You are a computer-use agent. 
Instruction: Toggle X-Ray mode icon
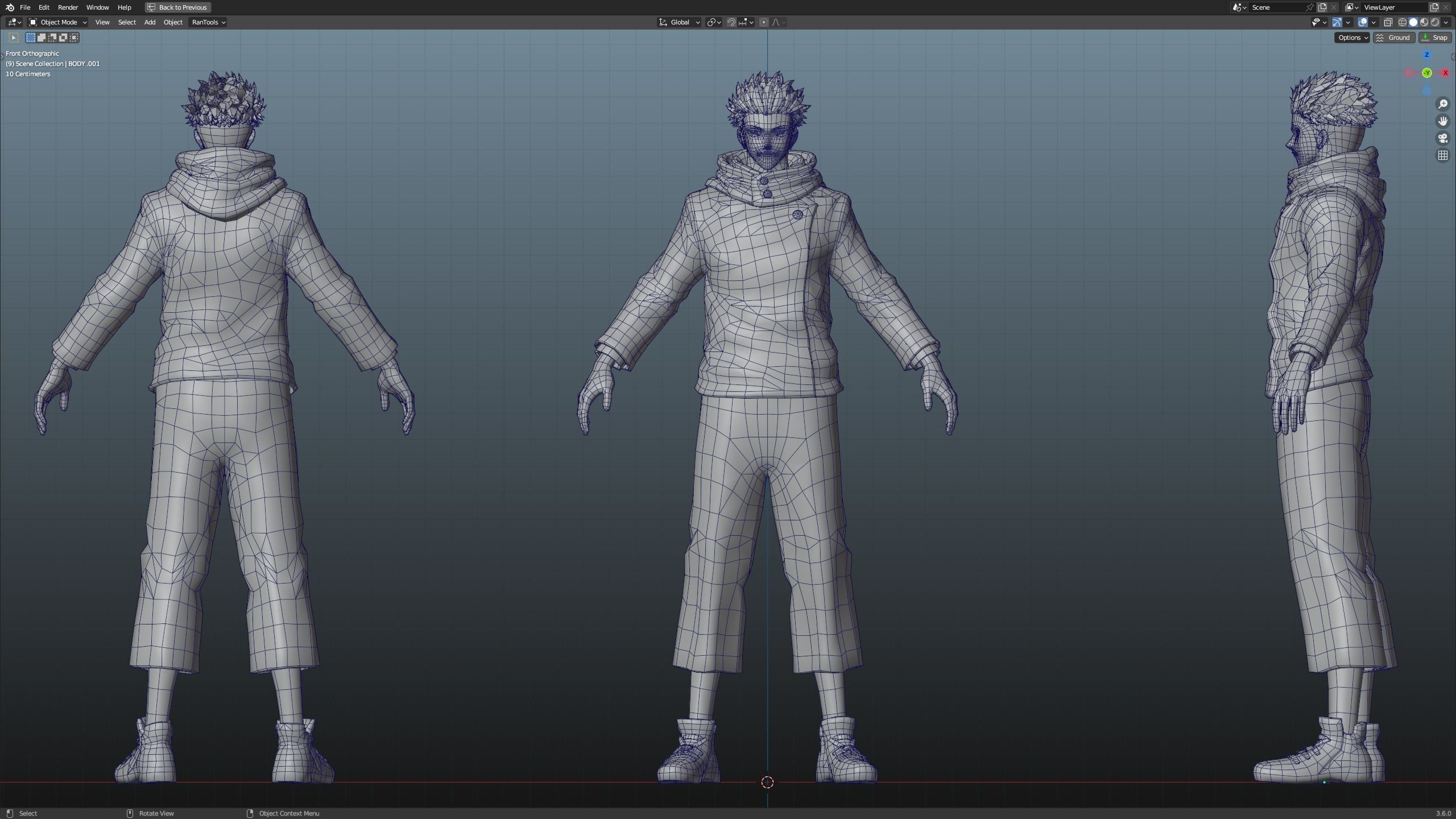coord(1388,22)
